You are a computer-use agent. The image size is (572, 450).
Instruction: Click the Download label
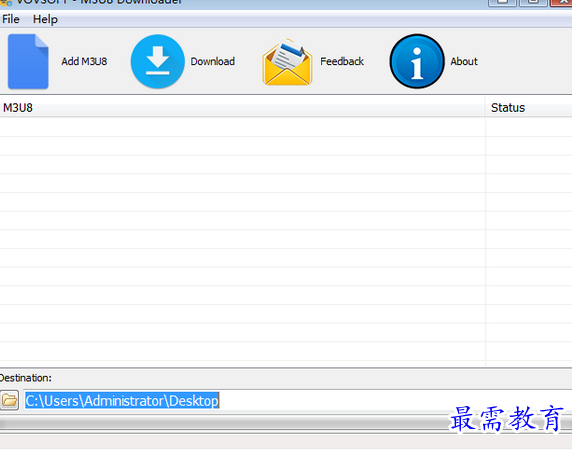[213, 61]
